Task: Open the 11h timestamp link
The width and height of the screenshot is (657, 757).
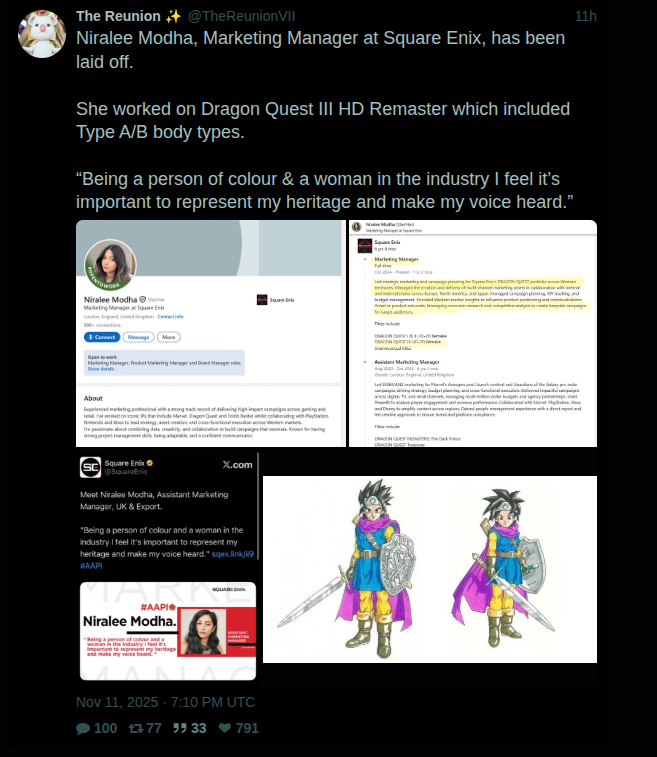Action: [586, 16]
